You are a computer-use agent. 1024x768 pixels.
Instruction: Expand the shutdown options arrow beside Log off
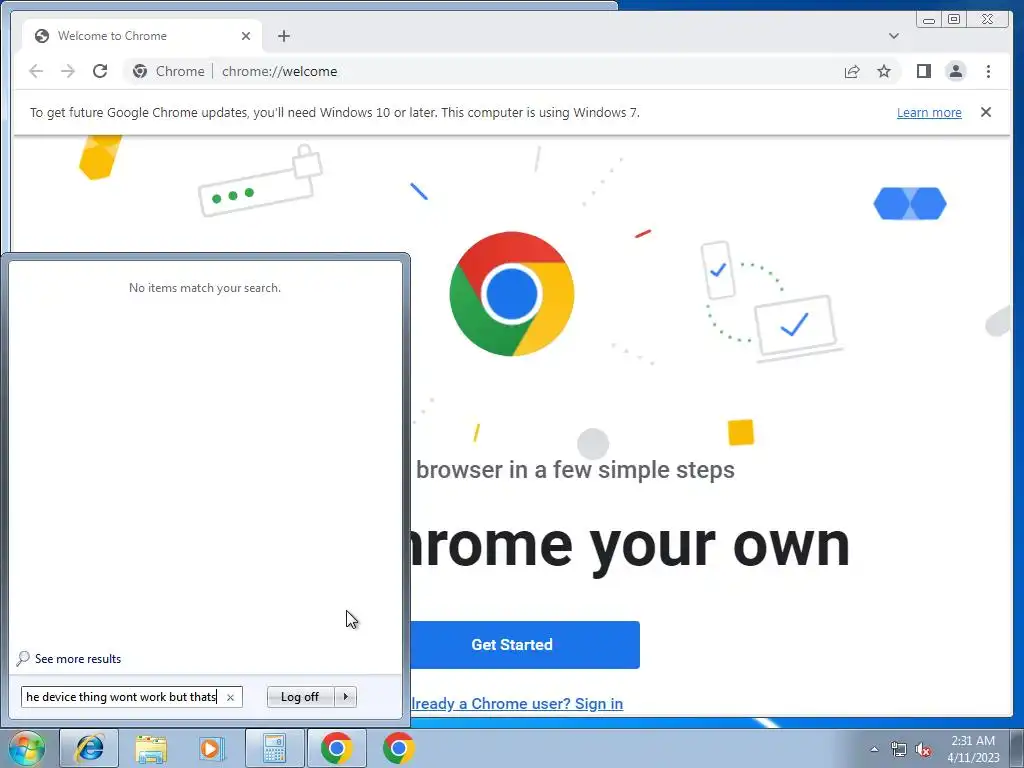click(x=345, y=697)
